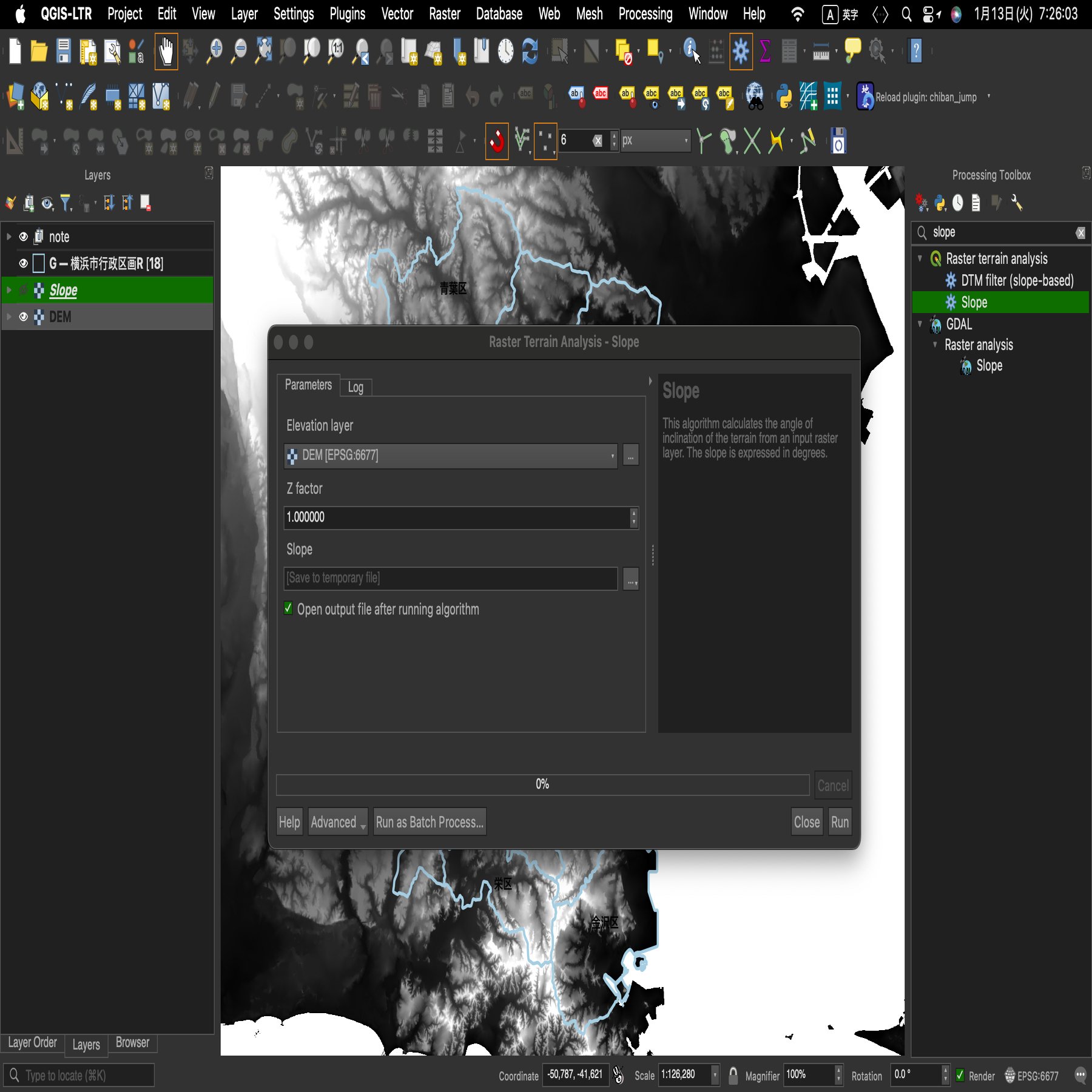Viewport: 1092px width, 1092px height.
Task: Open macOS Spotlight search icon
Action: 906,15
